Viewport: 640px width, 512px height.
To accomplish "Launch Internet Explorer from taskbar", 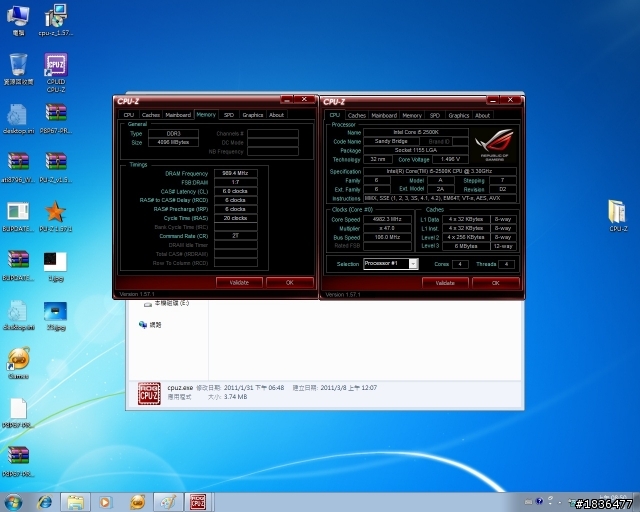I will pyautogui.click(x=44, y=502).
